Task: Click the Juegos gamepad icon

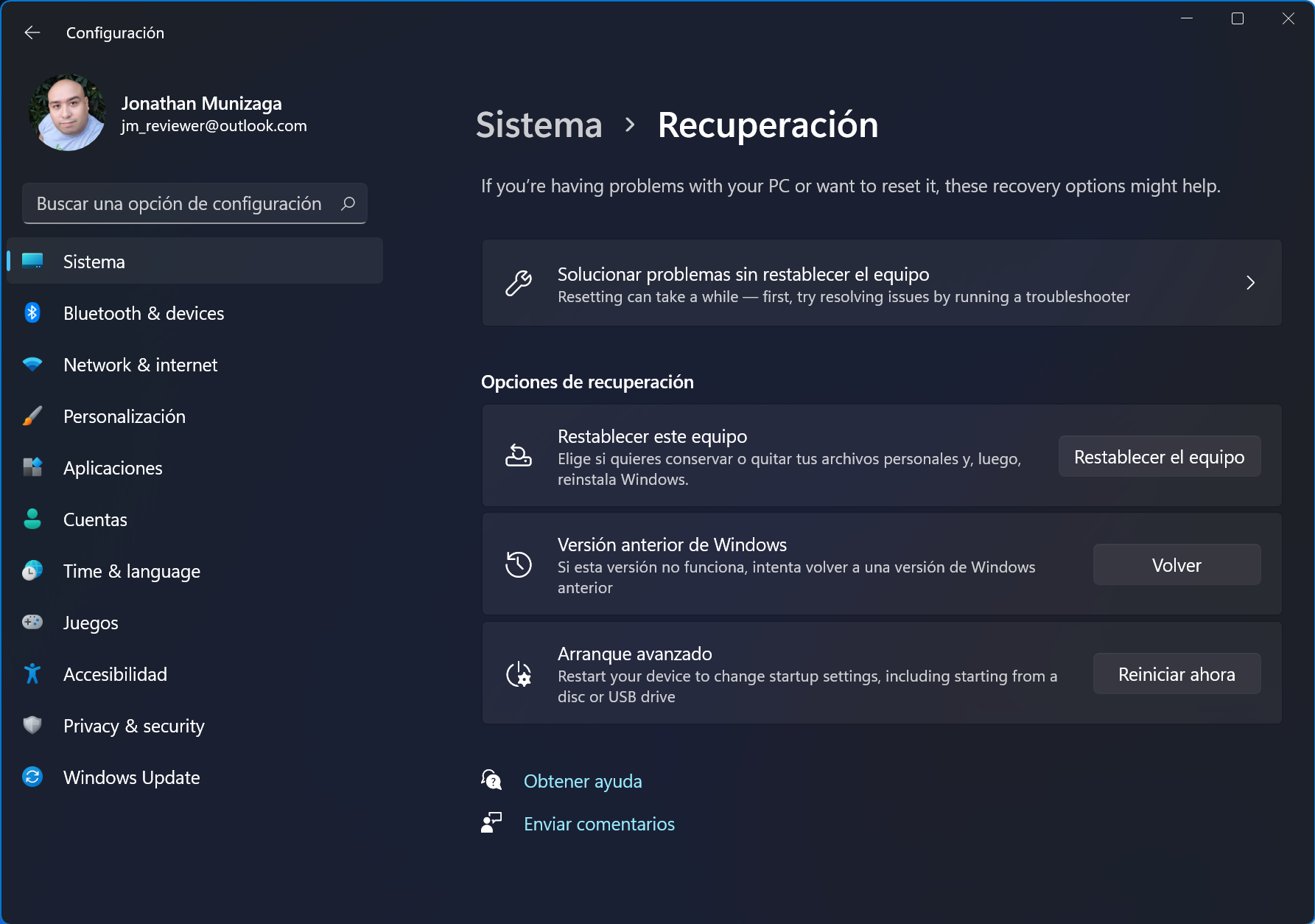Action: [x=32, y=623]
